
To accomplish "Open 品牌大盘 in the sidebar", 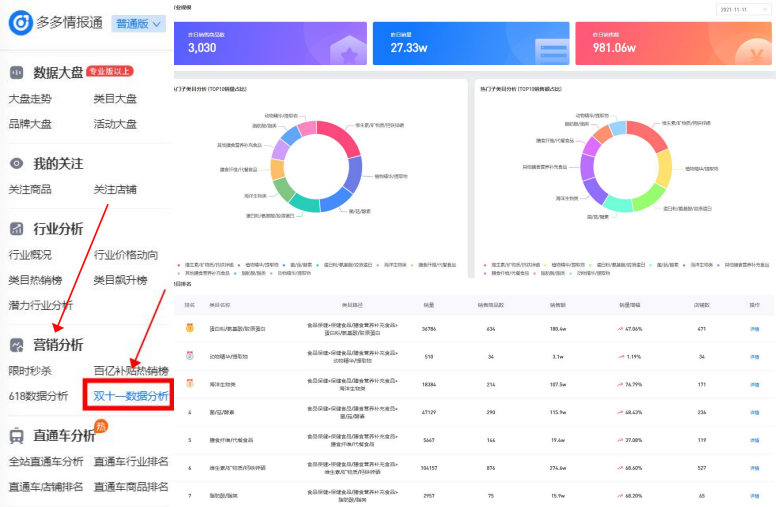I will point(30,124).
